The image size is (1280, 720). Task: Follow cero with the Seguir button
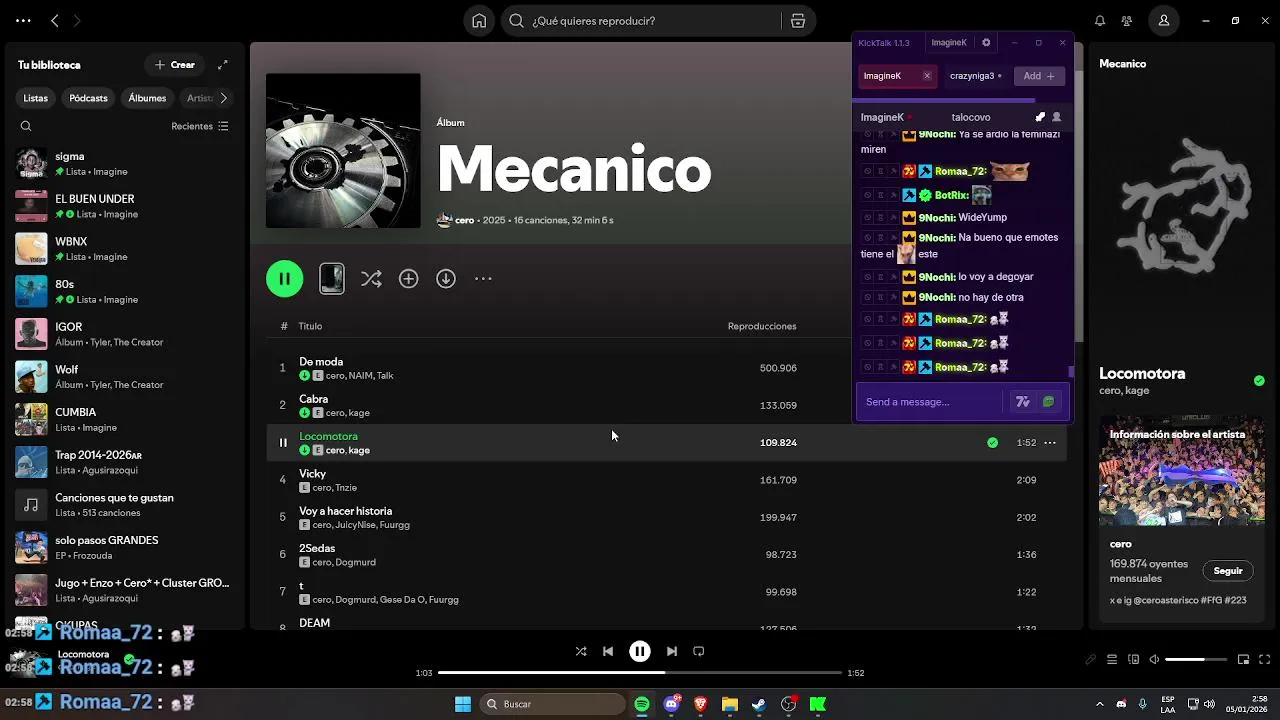1228,571
